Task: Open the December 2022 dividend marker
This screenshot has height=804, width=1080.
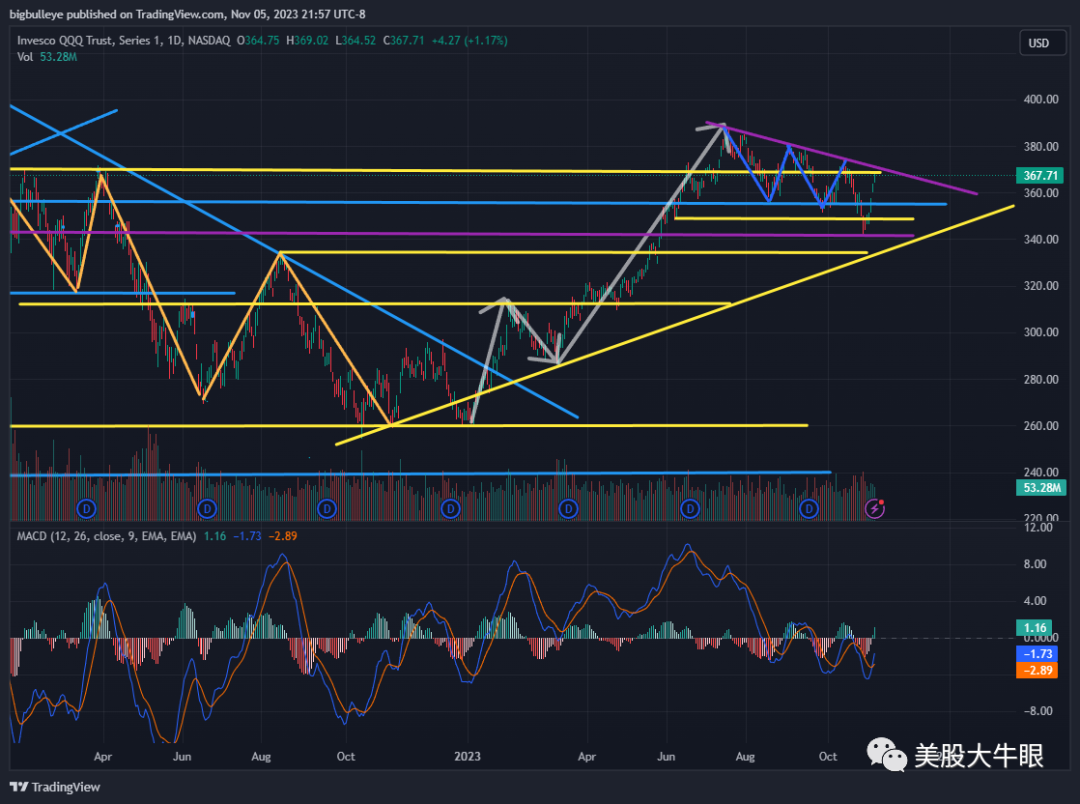Action: 450,509
